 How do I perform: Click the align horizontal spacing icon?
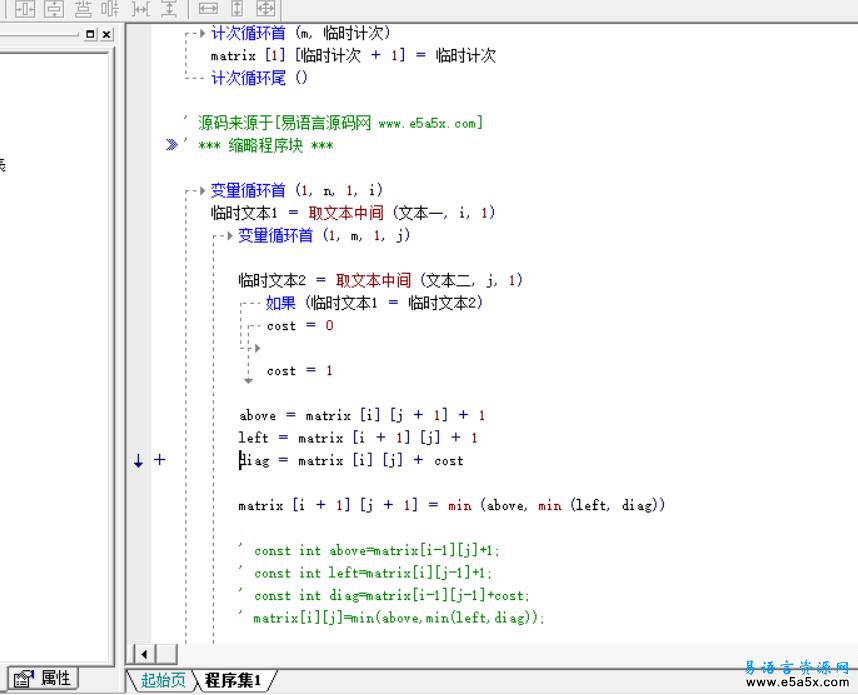click(111, 8)
